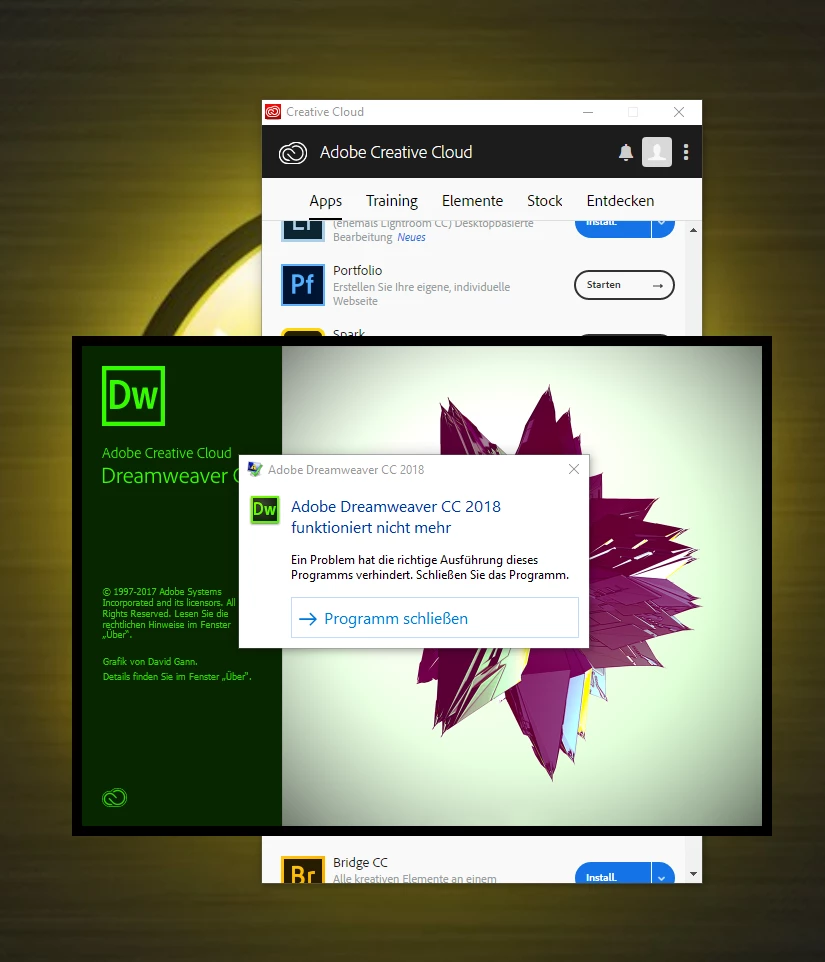Click the Dw icon in the error dialog
Viewport: 825px width, 962px height.
pos(265,510)
